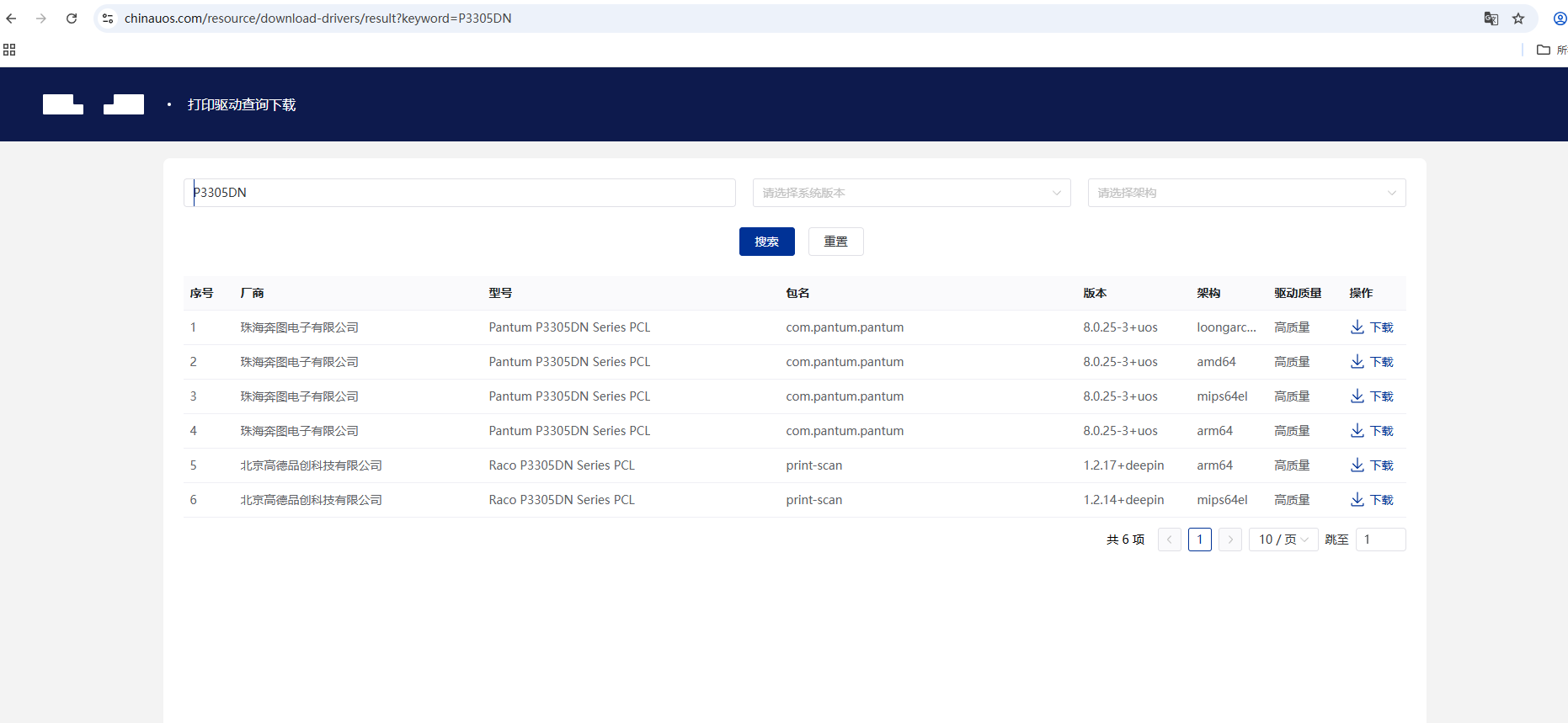
Task: Click 8.0.25-3+uos version in row 4
Action: coord(1121,431)
